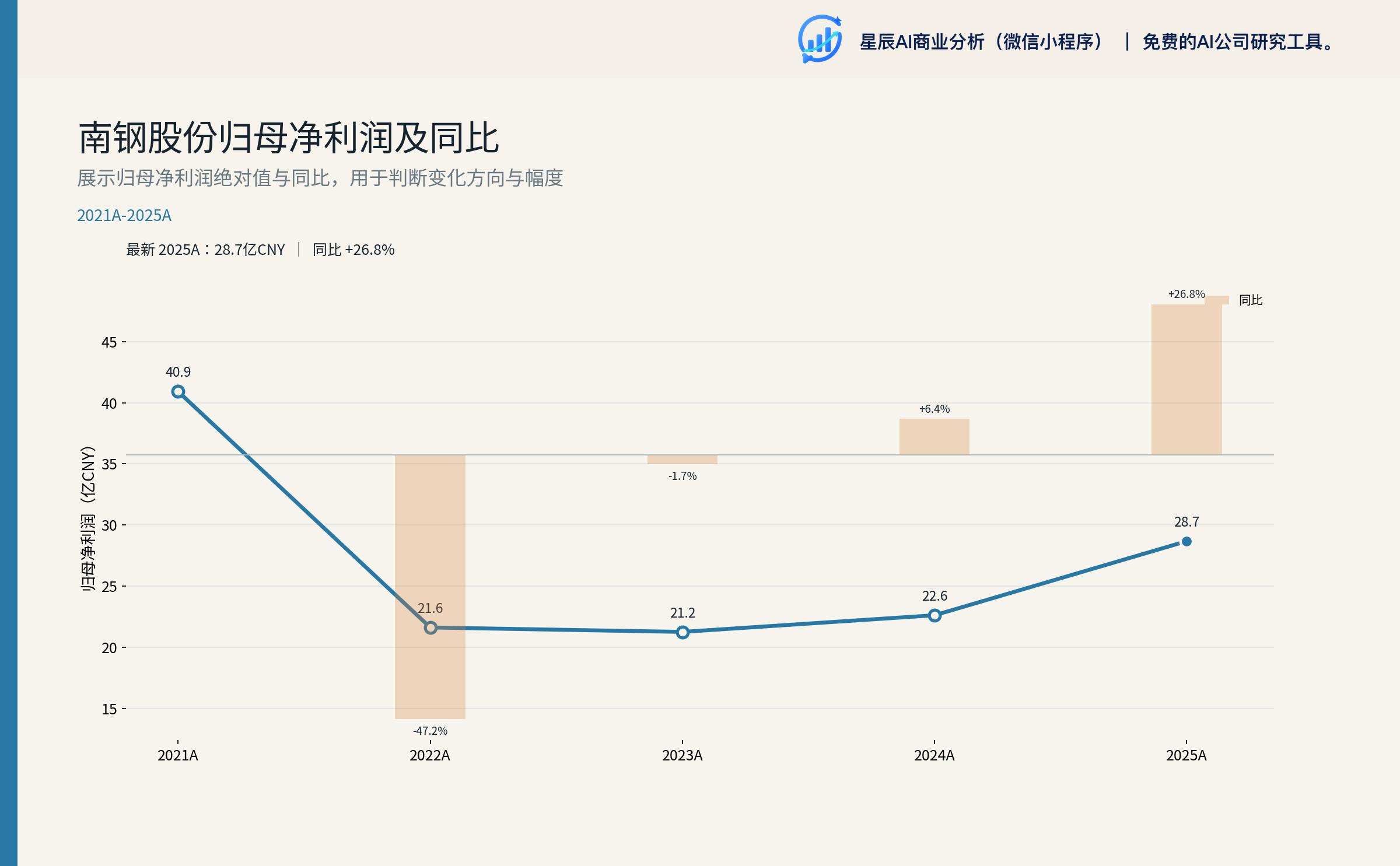1400x866 pixels.
Task: Click the 2024A x-axis label
Action: coord(935,756)
